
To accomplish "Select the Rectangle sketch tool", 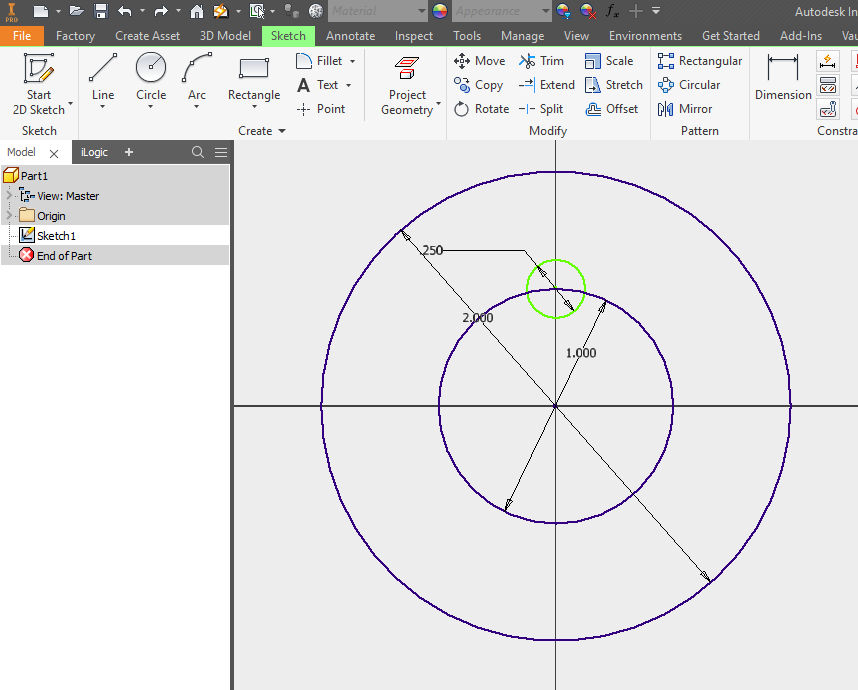I will click(x=254, y=77).
